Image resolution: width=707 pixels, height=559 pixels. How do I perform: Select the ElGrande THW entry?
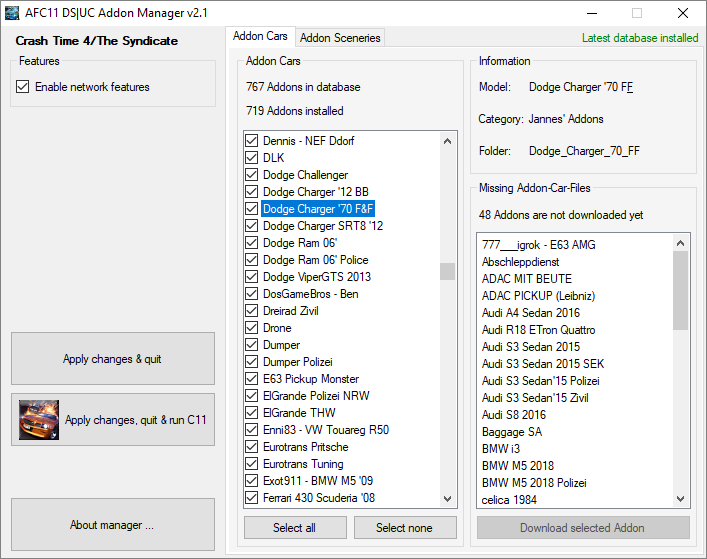point(299,412)
